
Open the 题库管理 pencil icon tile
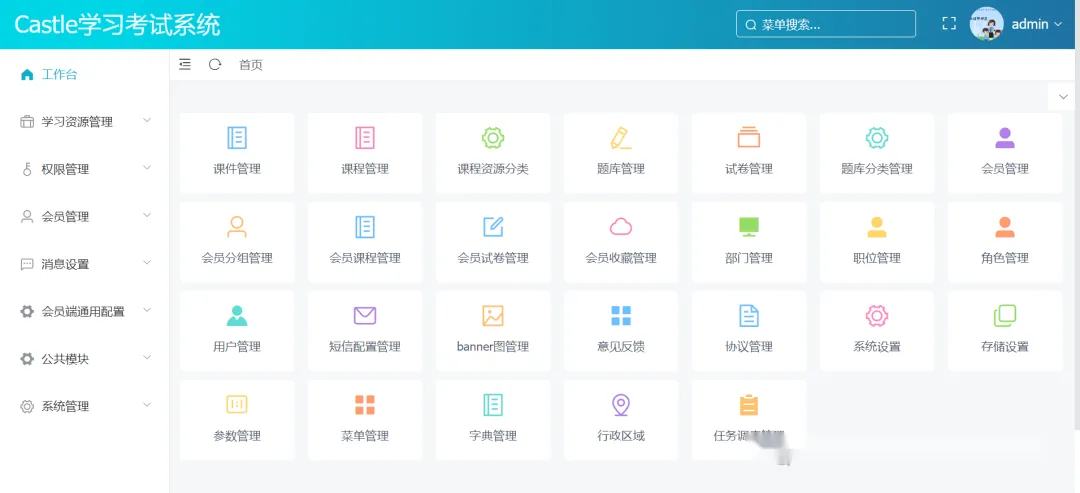coord(621,153)
